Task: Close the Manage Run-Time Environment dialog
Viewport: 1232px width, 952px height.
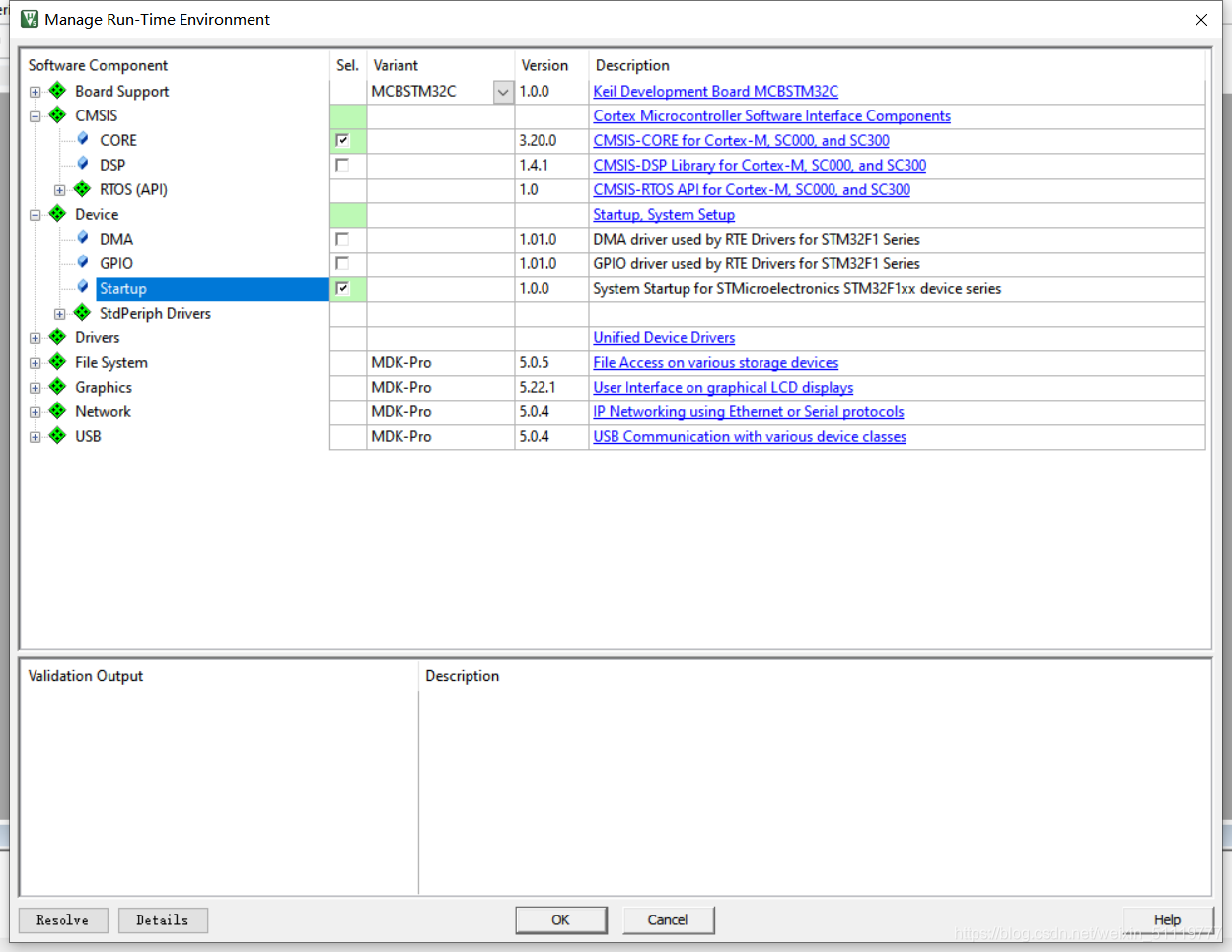Action: tap(1201, 20)
